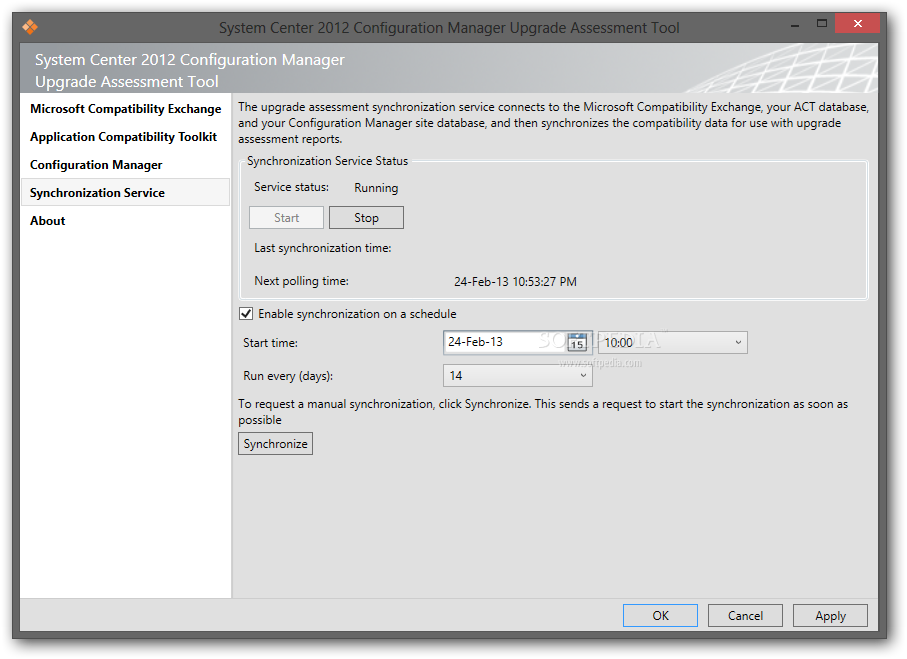The height and width of the screenshot is (659, 907).
Task: Click the Run every (days) label
Action: (x=288, y=376)
